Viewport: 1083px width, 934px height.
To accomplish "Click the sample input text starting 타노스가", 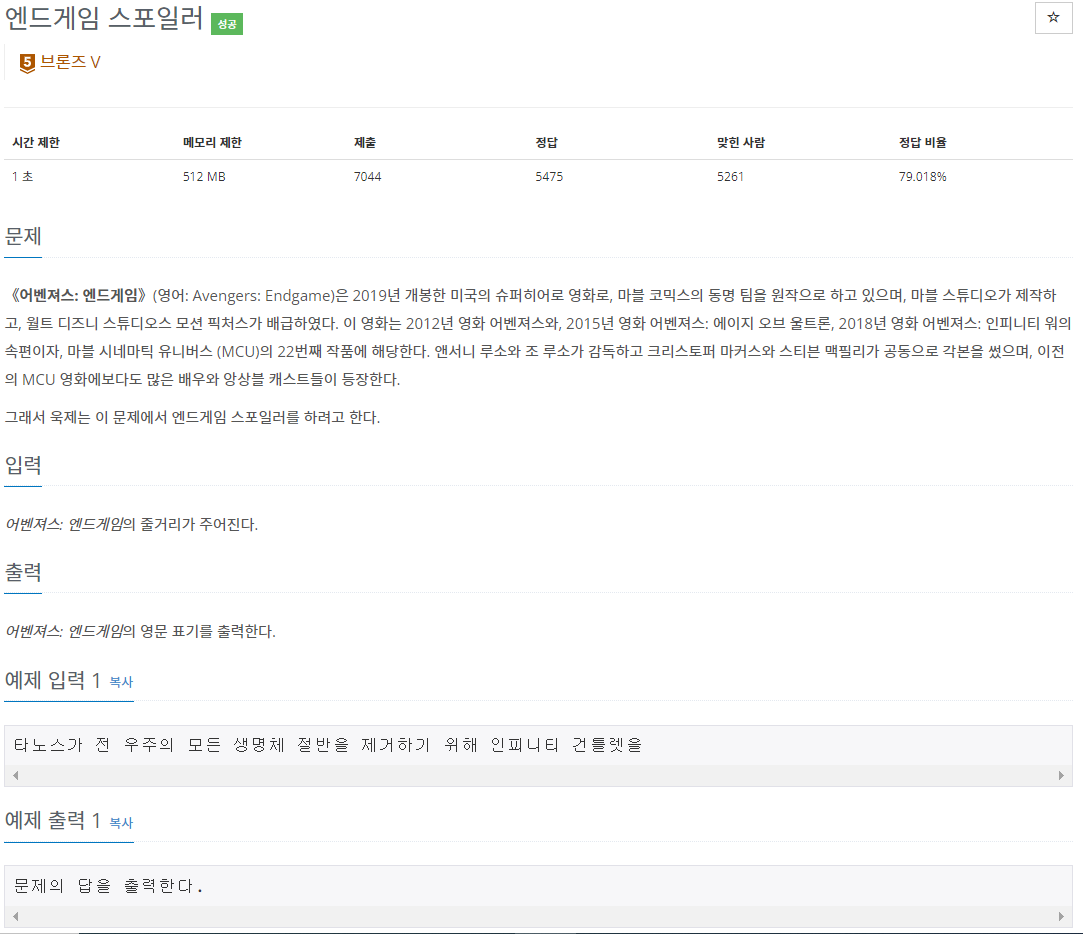I will point(328,745).
